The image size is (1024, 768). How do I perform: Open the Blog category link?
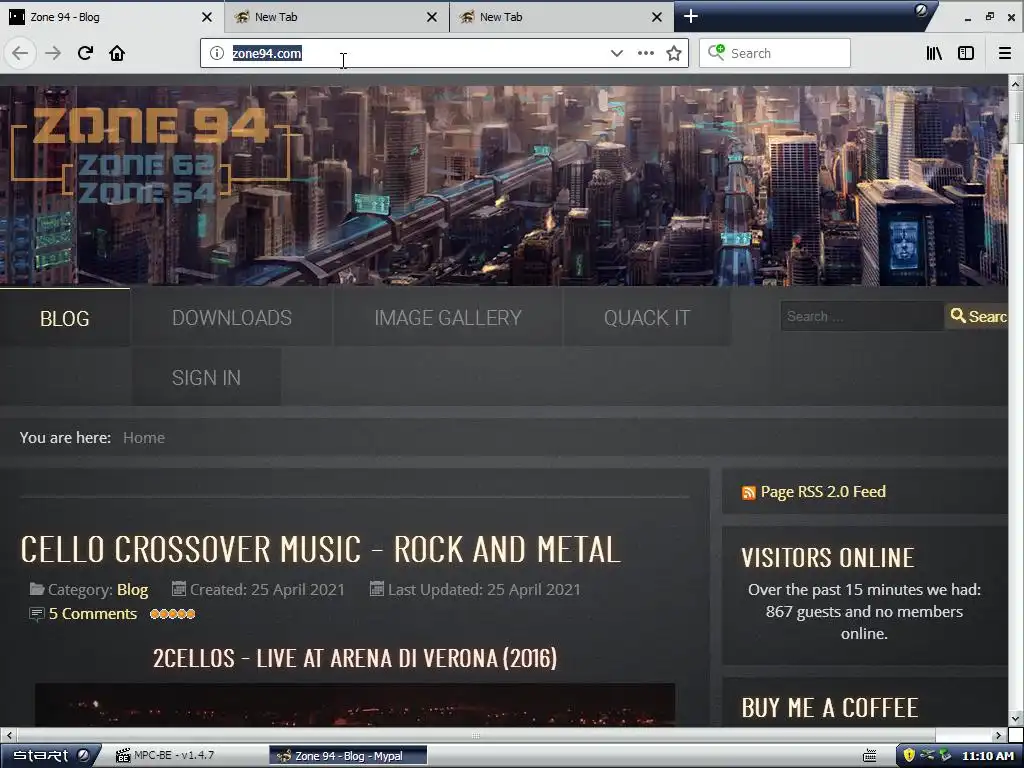tap(133, 590)
